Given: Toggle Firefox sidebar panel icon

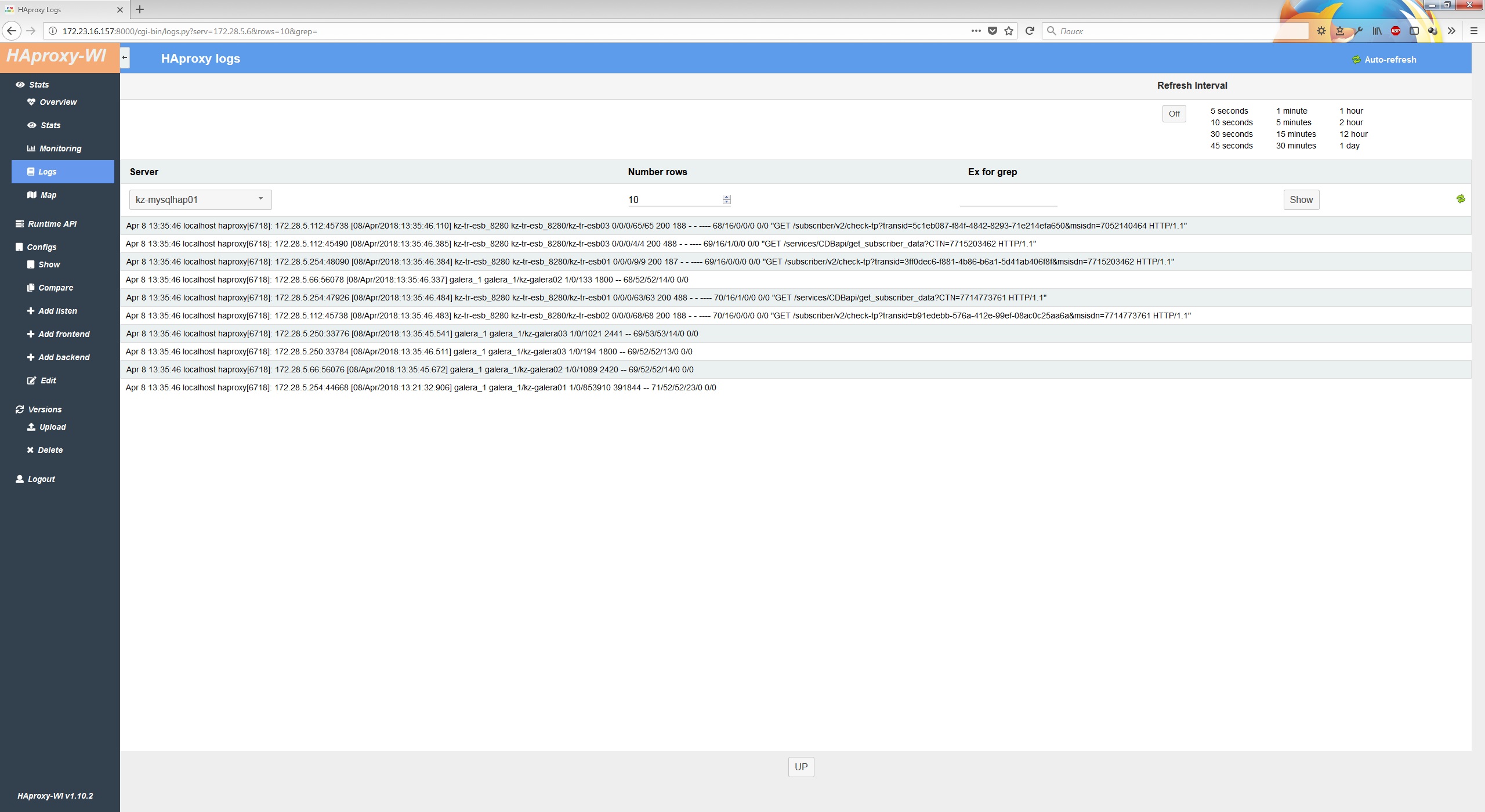Looking at the screenshot, I should (x=1414, y=31).
